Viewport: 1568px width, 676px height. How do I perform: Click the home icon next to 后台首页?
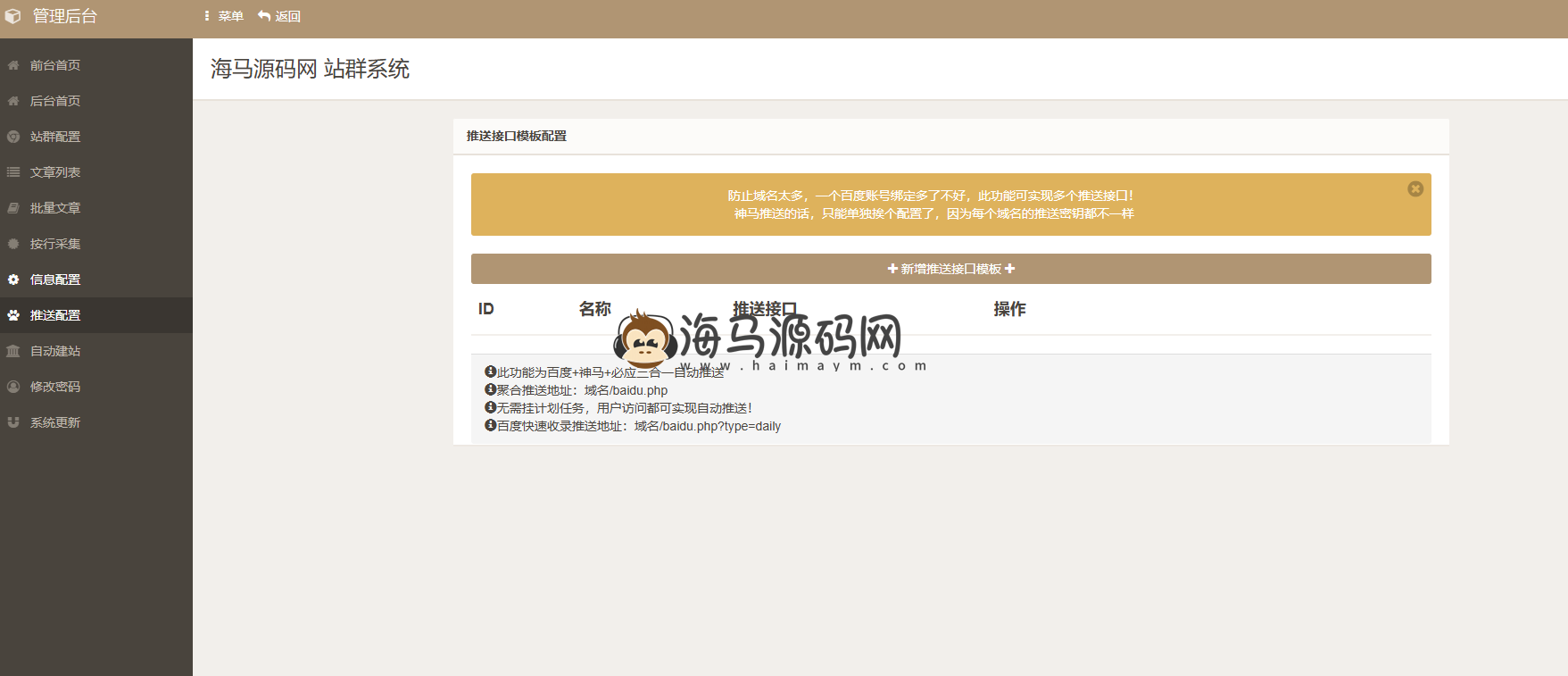pyautogui.click(x=13, y=101)
